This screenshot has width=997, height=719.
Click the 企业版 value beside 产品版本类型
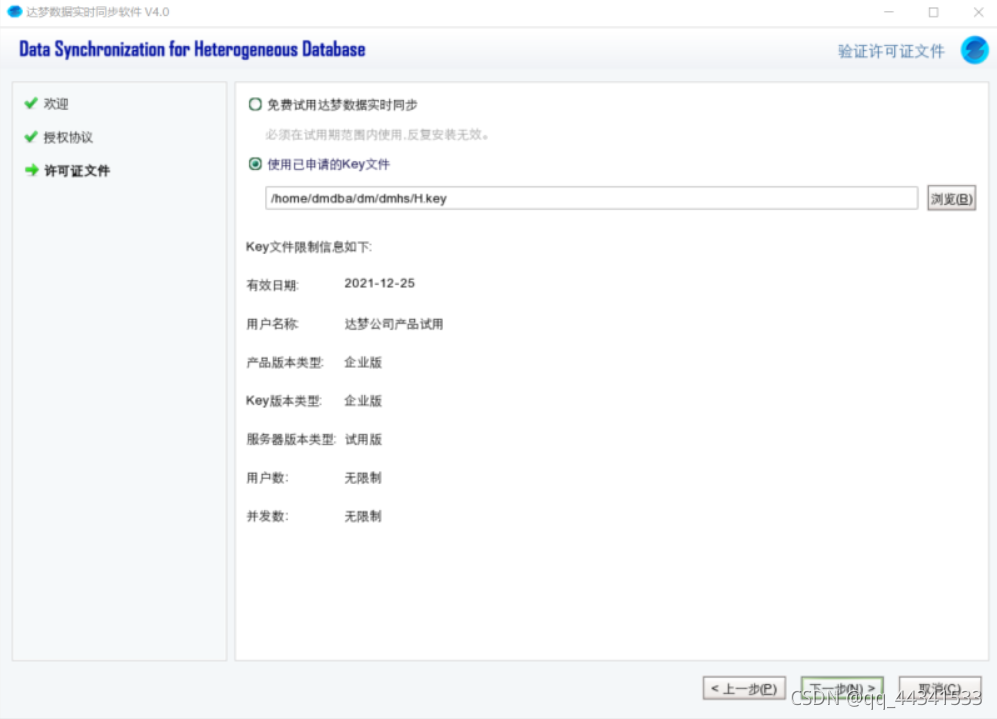[x=363, y=362]
